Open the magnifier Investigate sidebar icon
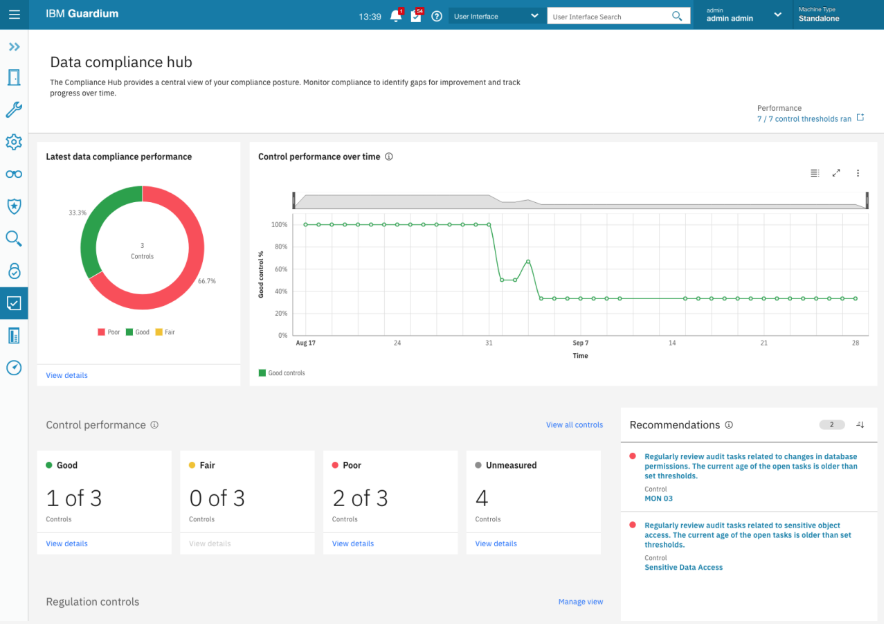The height and width of the screenshot is (624, 884). (x=14, y=238)
